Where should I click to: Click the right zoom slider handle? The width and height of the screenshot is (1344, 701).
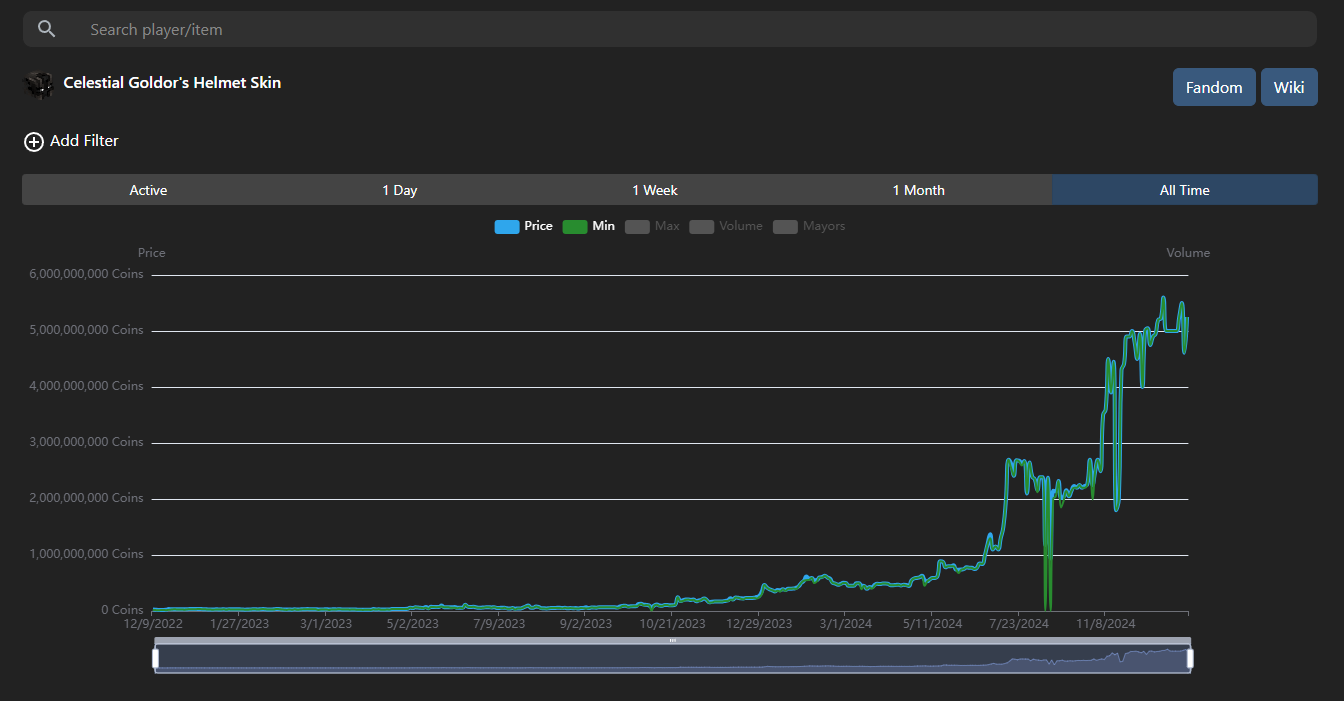(x=1190, y=658)
